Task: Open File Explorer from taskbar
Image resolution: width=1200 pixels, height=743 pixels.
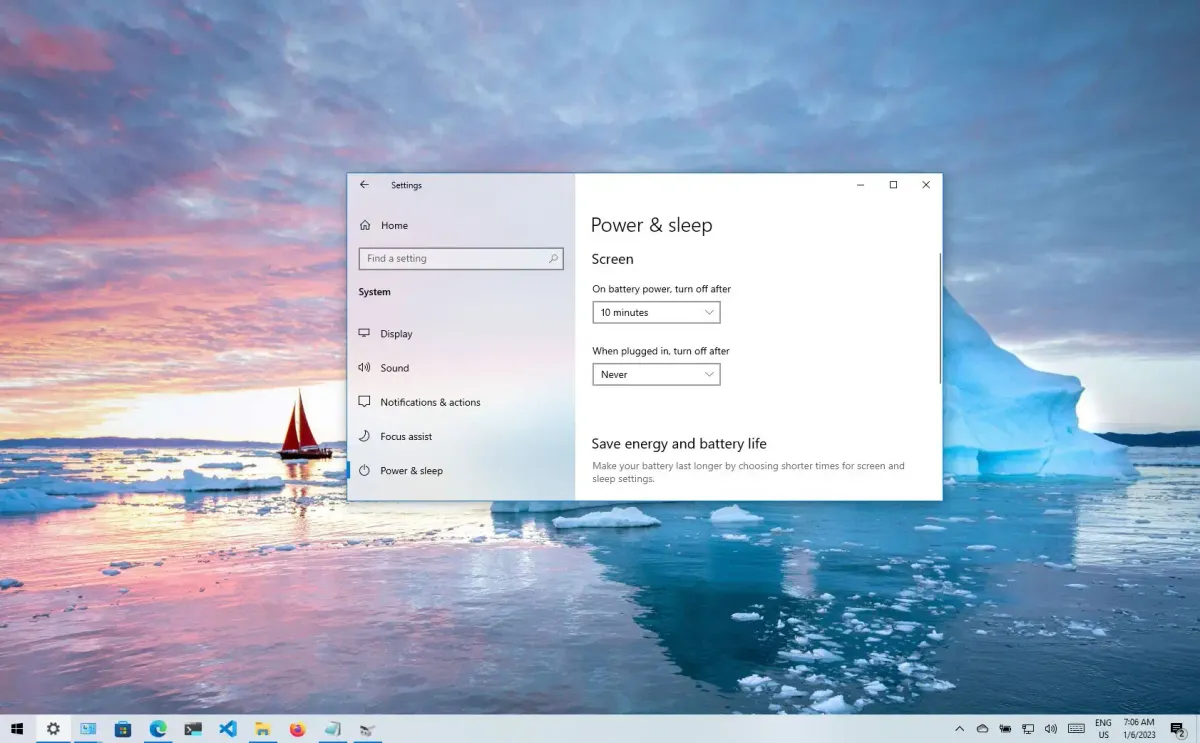Action: pyautogui.click(x=263, y=729)
